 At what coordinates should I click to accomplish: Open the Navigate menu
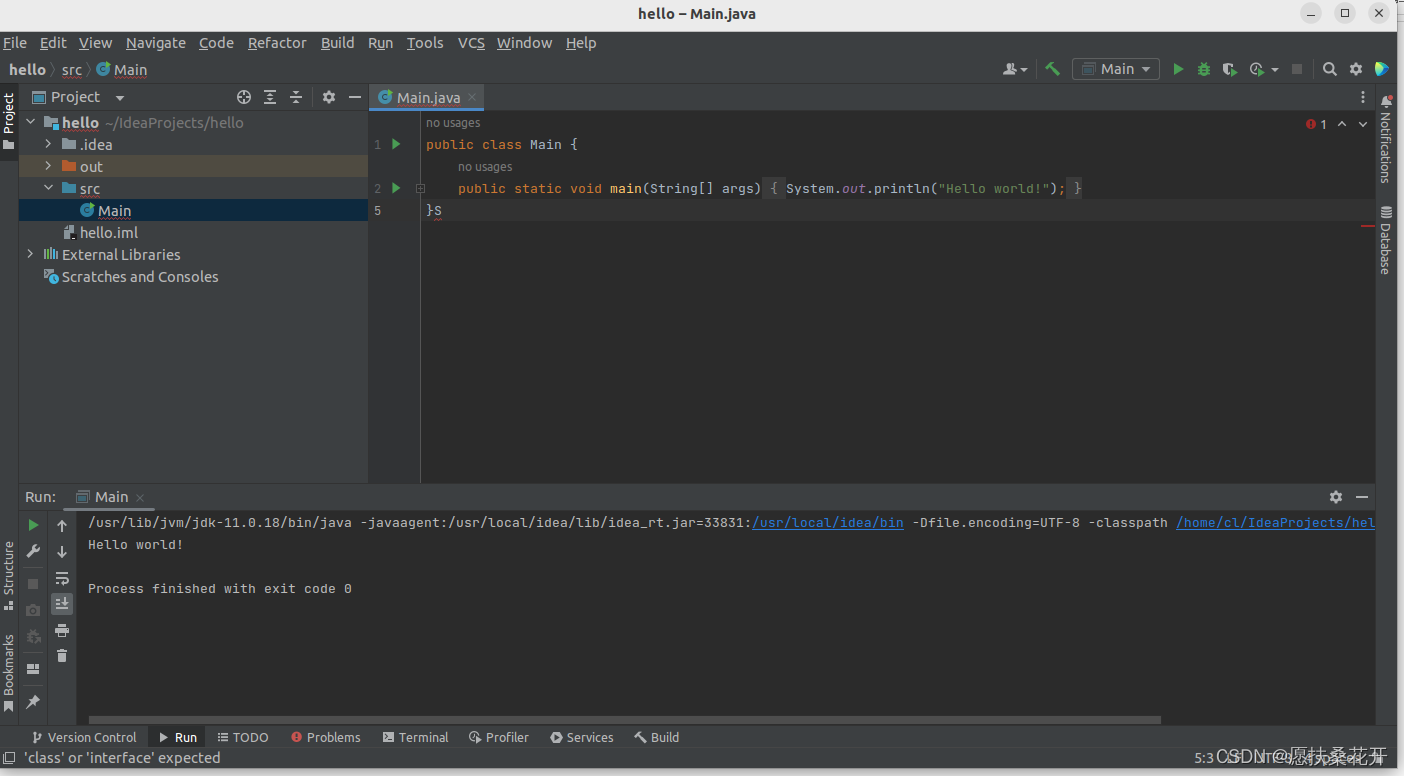pyautogui.click(x=156, y=43)
